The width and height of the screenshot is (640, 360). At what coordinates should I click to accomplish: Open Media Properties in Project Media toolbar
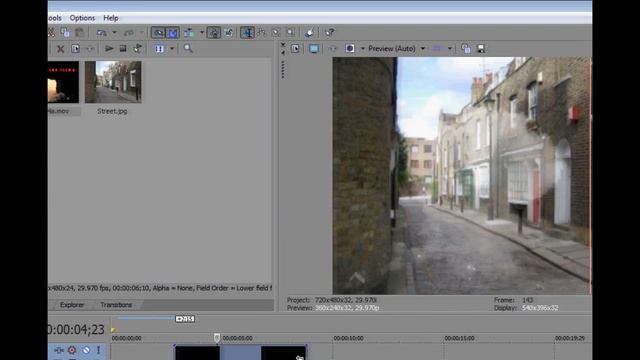[x=76, y=49]
